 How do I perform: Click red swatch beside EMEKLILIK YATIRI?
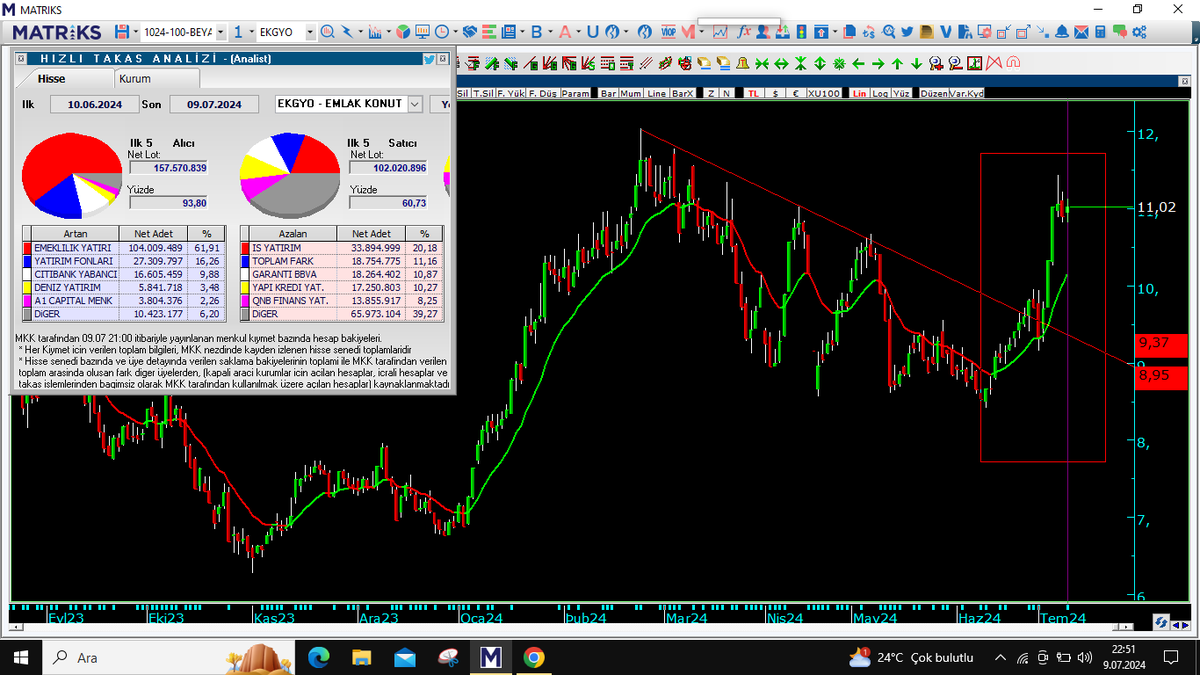click(27, 246)
